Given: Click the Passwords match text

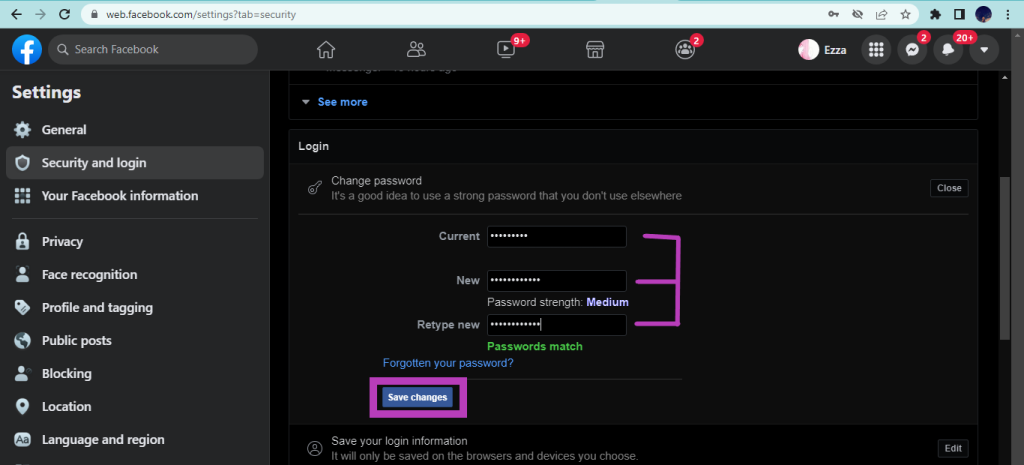Looking at the screenshot, I should (535, 346).
